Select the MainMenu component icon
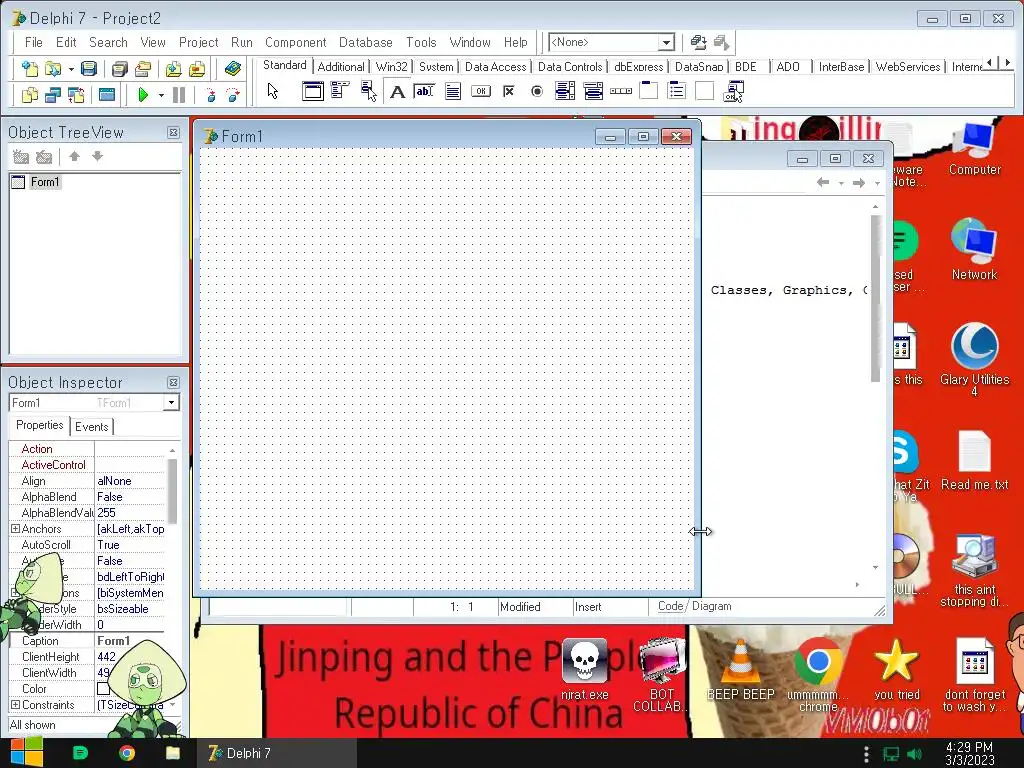 coord(340,91)
